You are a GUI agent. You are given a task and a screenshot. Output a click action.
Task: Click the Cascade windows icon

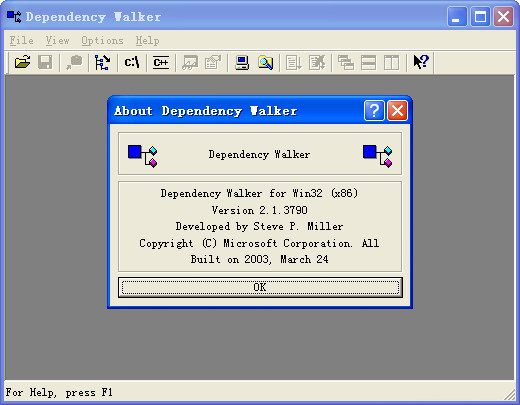[346, 62]
